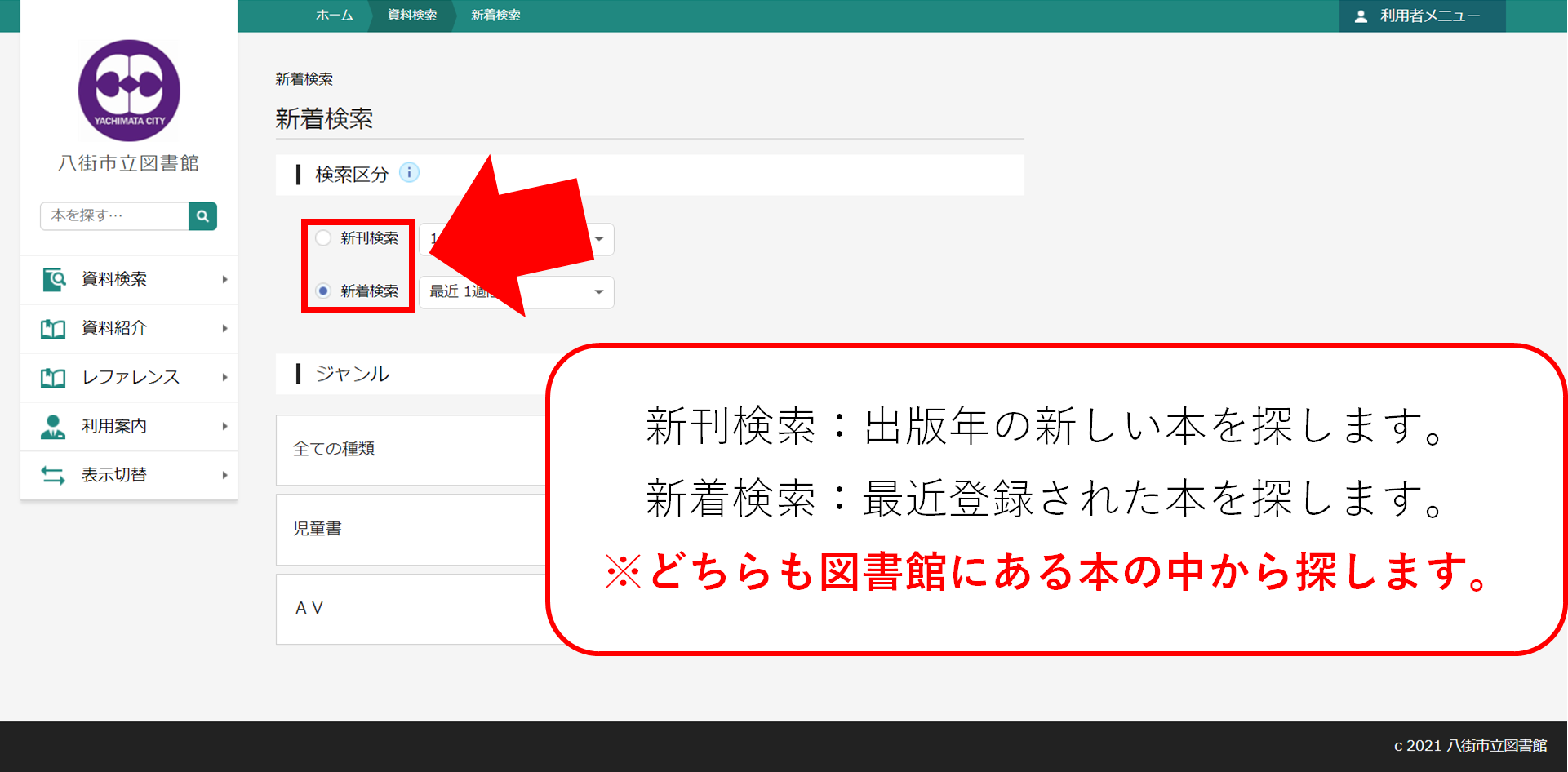Open 資料検索 in the breadcrumb bar
The width and height of the screenshot is (1568, 772).
[412, 16]
